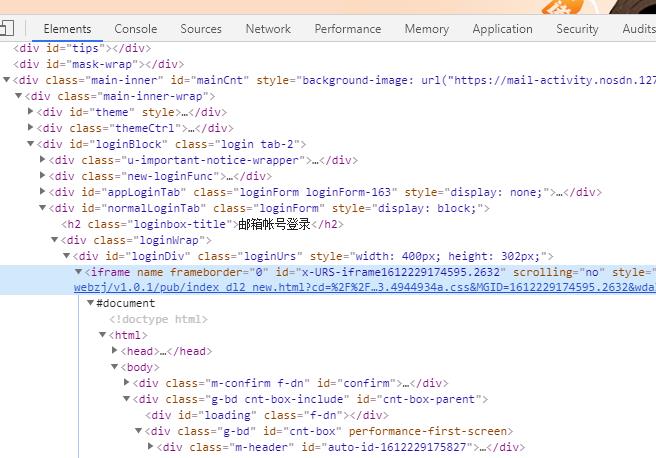Expand the head element
The width and height of the screenshot is (656, 458).
114,351
